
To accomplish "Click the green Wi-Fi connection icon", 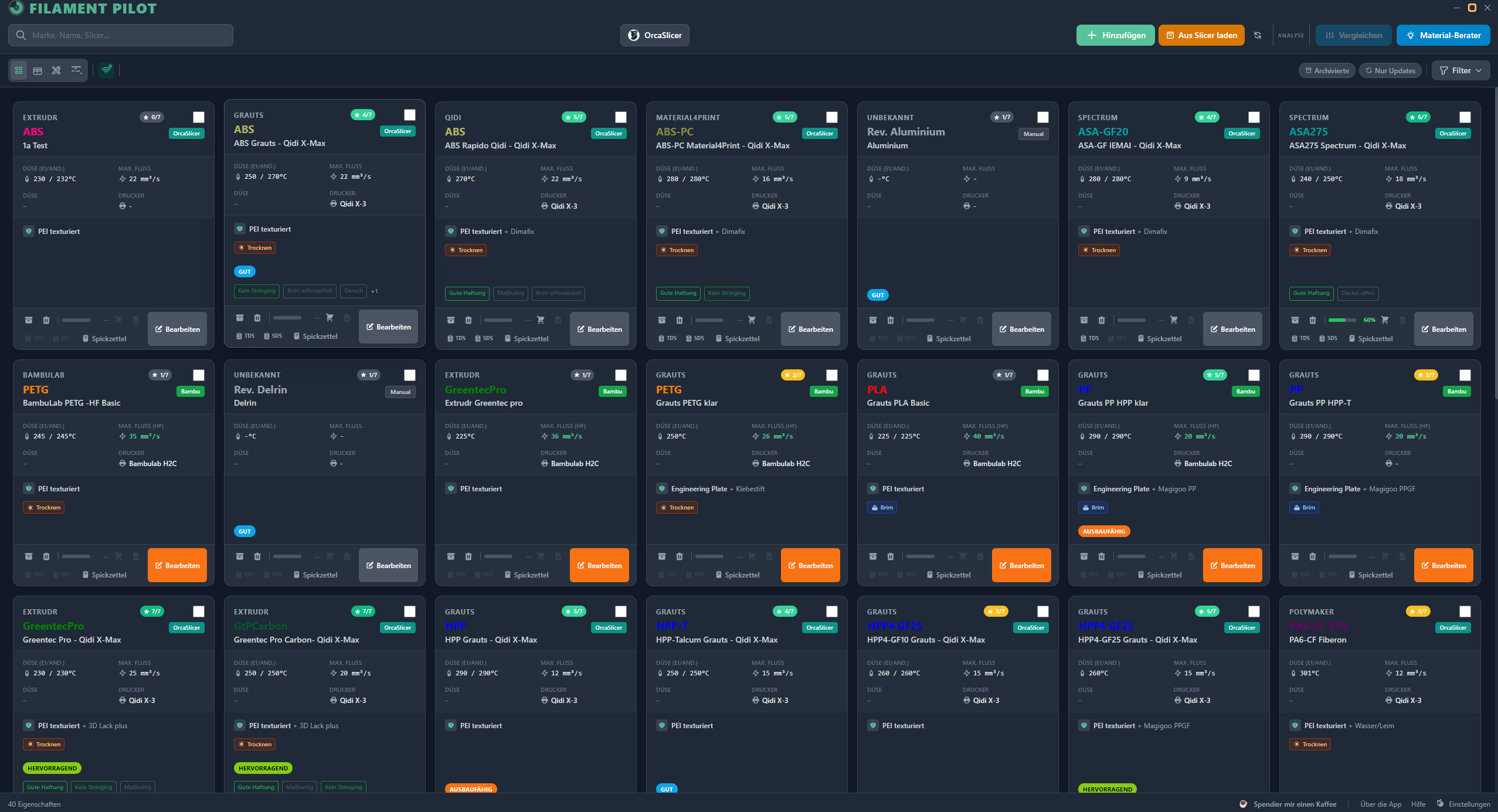I will (106, 70).
